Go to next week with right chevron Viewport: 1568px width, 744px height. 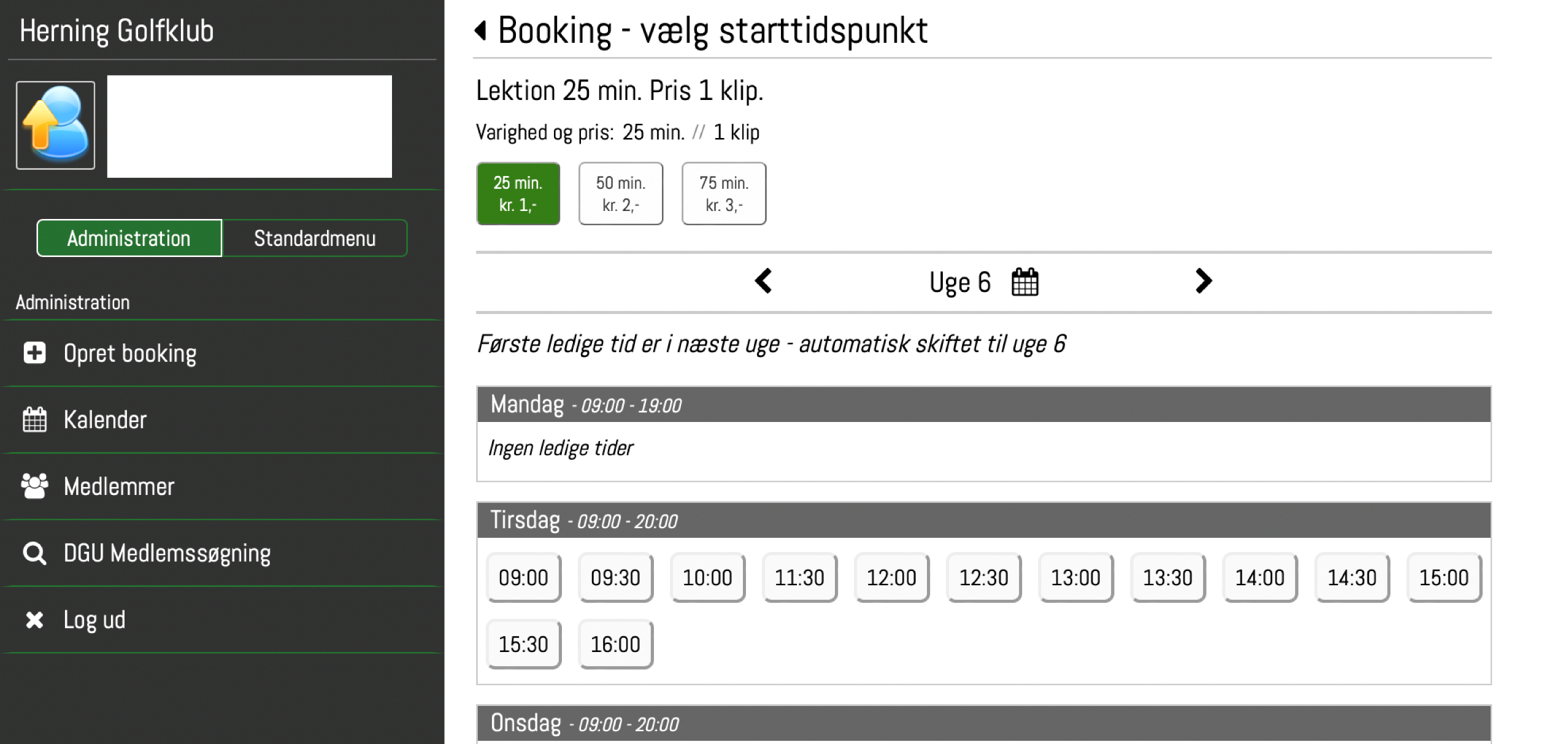click(1203, 282)
